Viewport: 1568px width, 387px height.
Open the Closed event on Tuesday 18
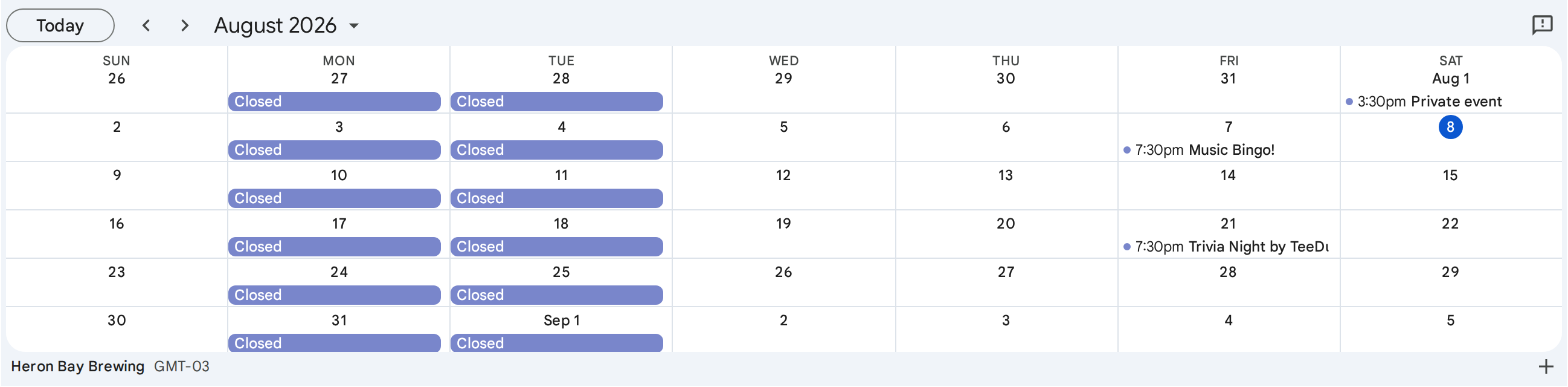click(556, 246)
